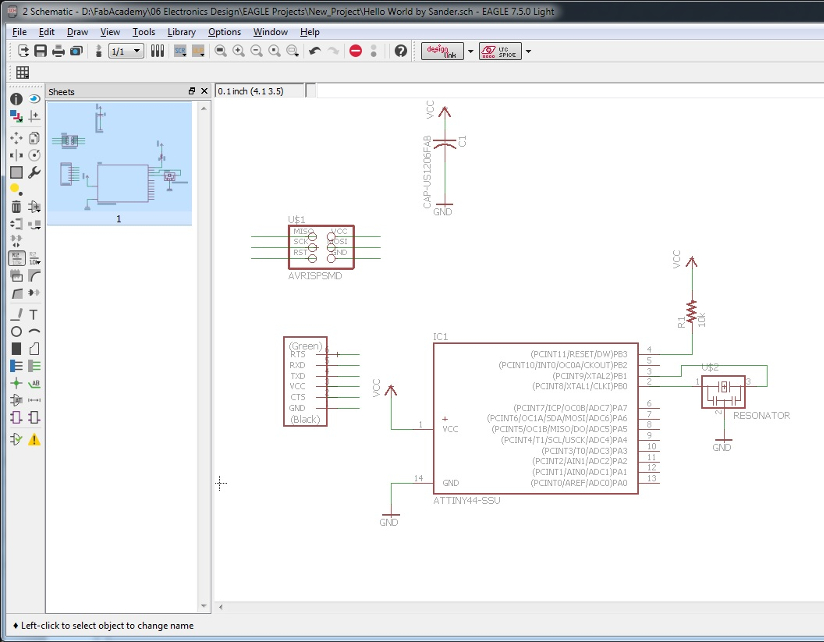Select the Add part tool
Screen dimensions: 824x642
34,206
